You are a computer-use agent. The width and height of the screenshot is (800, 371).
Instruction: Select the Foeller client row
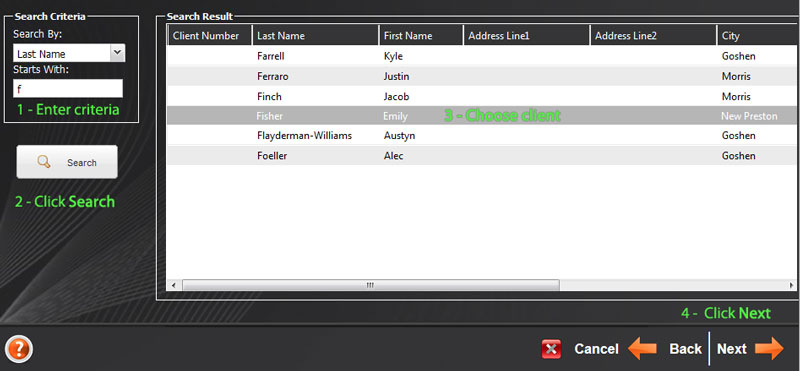482,156
